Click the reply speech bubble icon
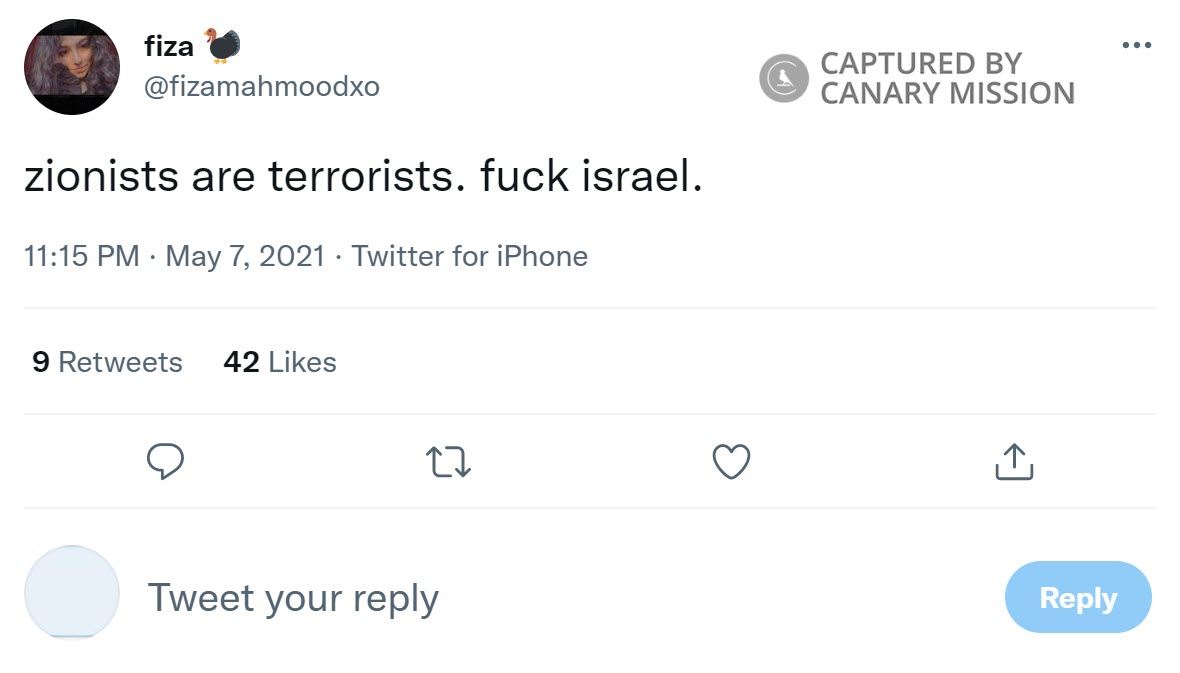This screenshot has width=1180, height=673. click(167, 461)
